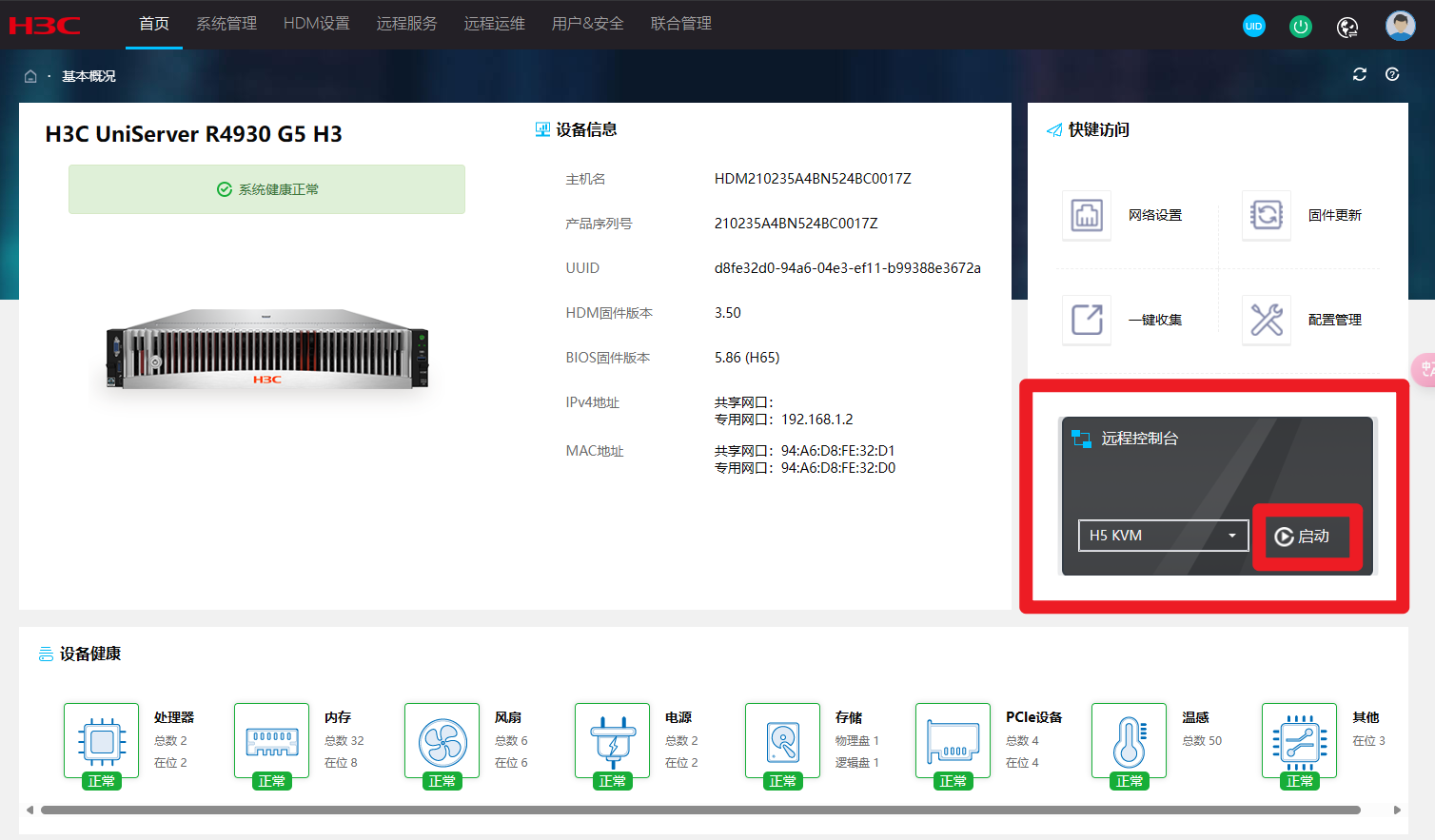This screenshot has width=1435, height=840.
Task: Launch the remote console with 启动 button
Action: 1303,537
